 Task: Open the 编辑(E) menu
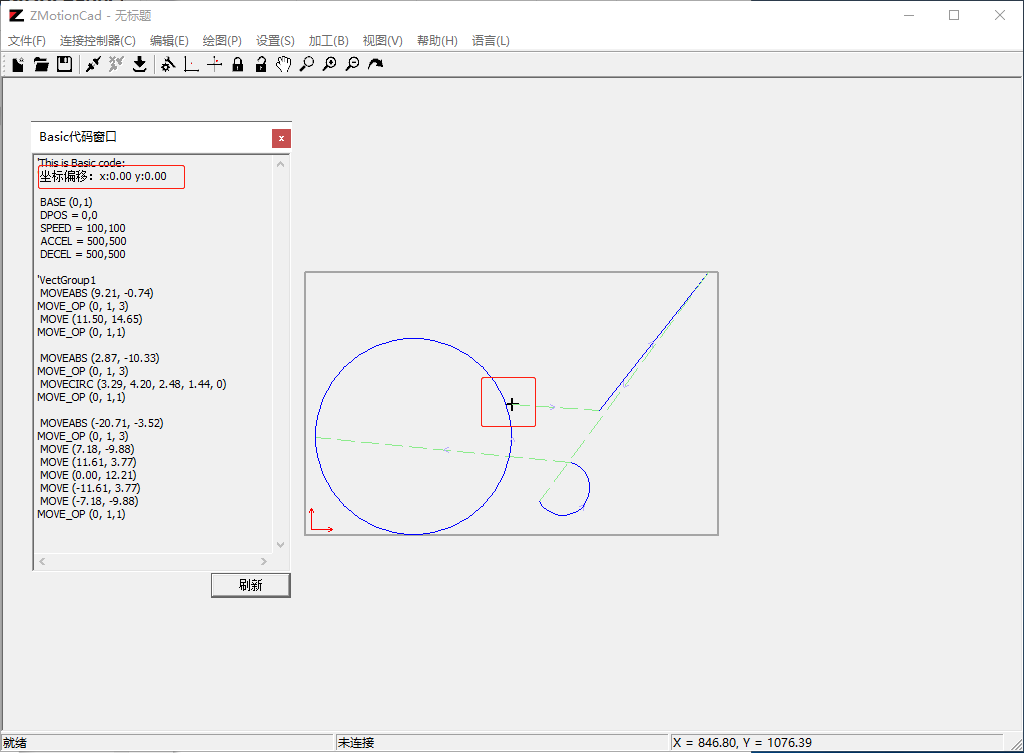pos(169,40)
